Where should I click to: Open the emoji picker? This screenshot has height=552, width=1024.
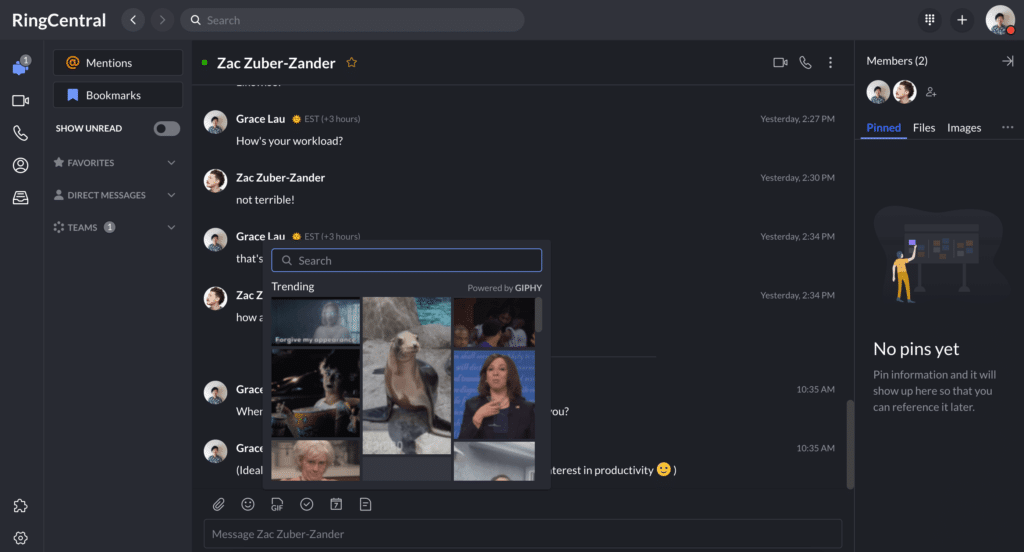[x=248, y=505]
